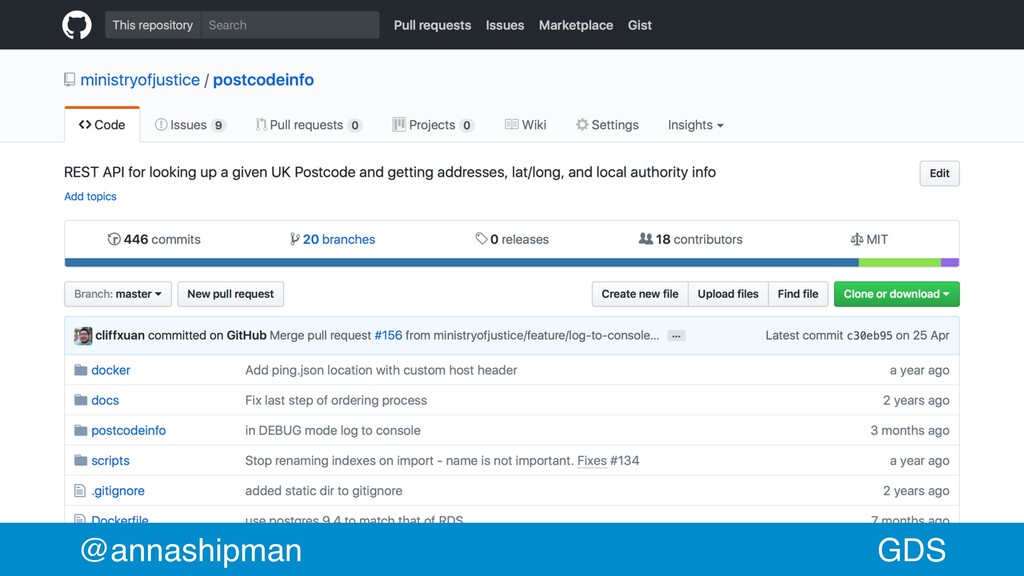Click the tag icon beside 0 releases

481,239
